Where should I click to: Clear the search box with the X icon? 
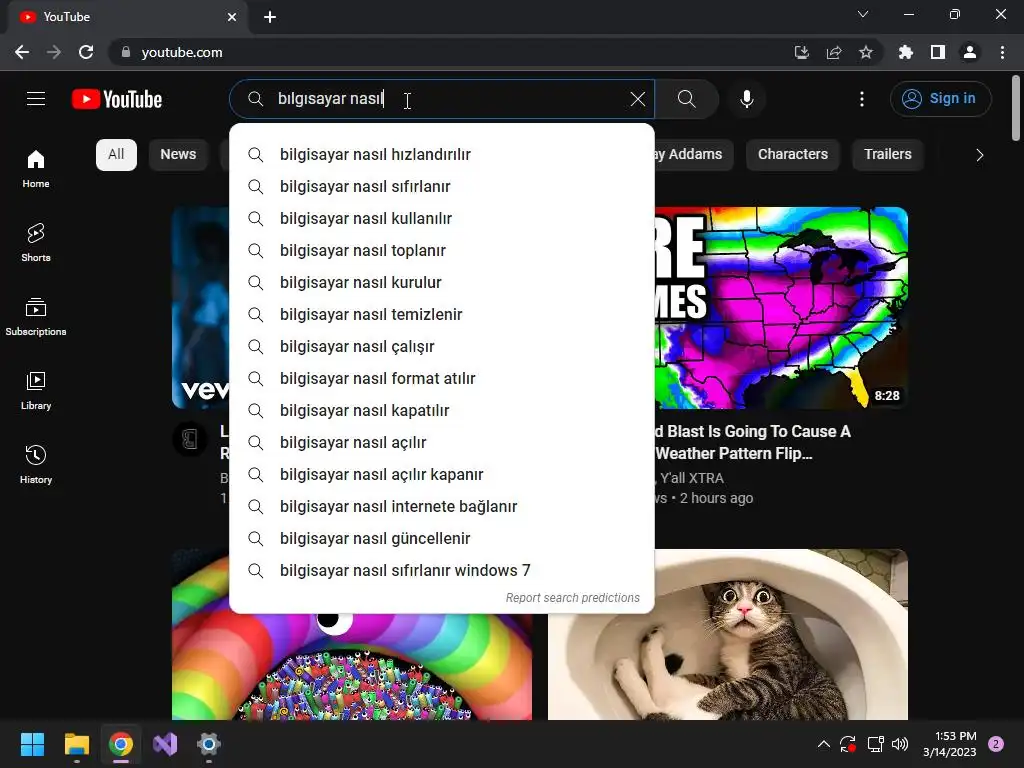click(x=637, y=99)
